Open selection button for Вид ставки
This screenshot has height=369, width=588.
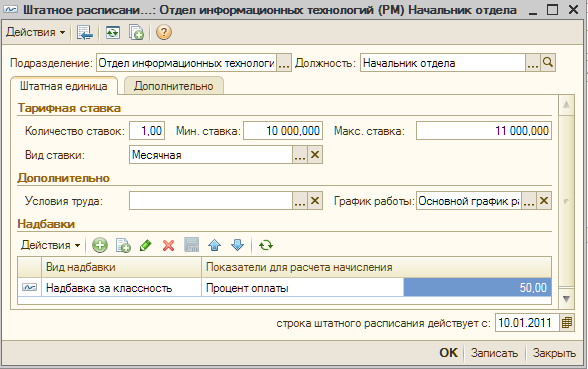pyautogui.click(x=300, y=155)
